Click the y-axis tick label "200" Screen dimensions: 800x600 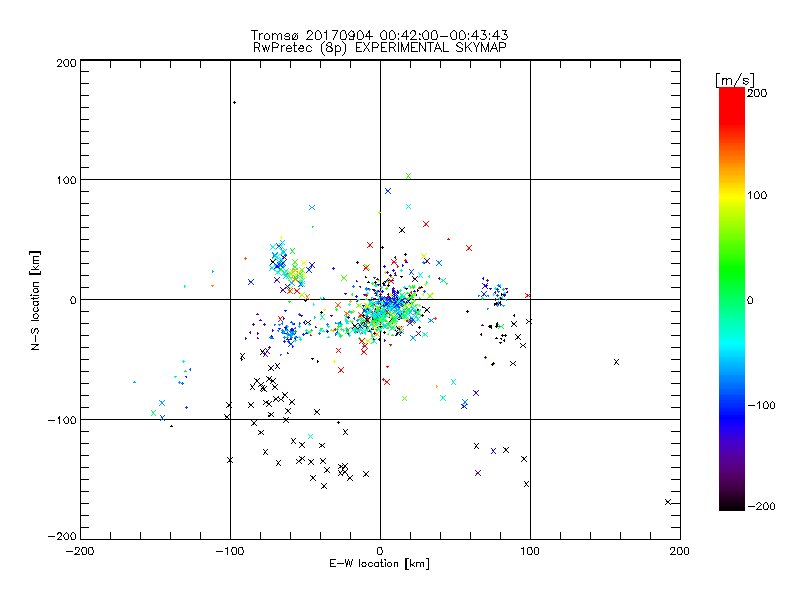(x=67, y=64)
